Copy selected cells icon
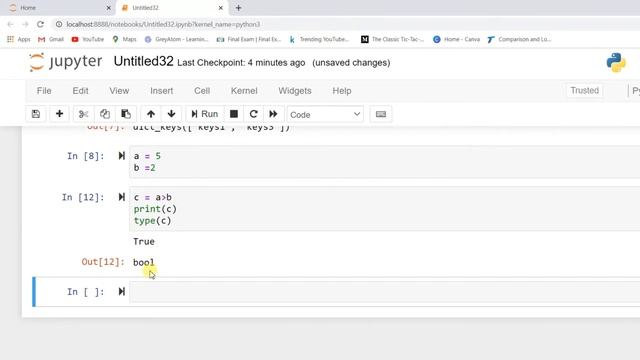The height and width of the screenshot is (360, 640). pyautogui.click(x=105, y=114)
